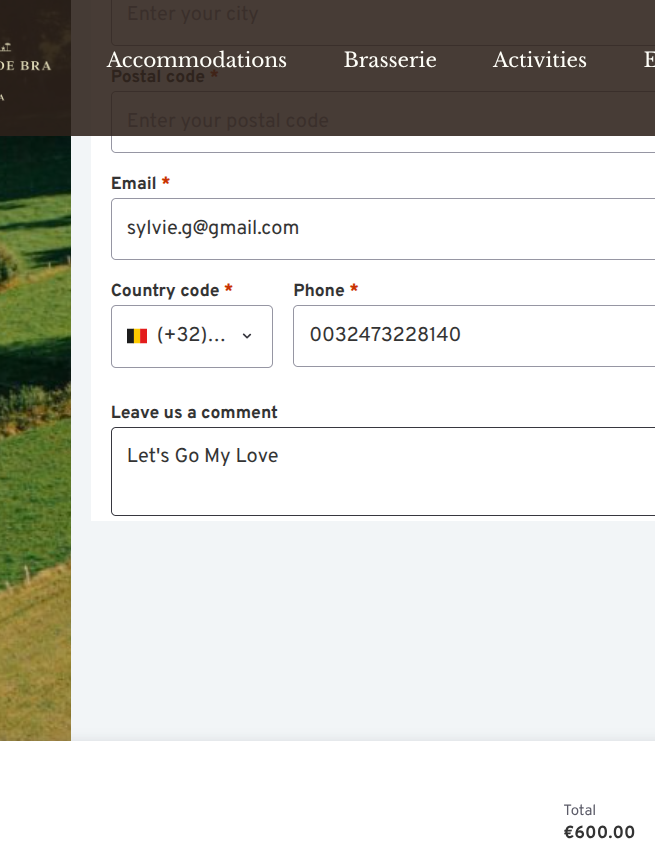655x853 pixels.
Task: Click the city input field
Action: (383, 22)
